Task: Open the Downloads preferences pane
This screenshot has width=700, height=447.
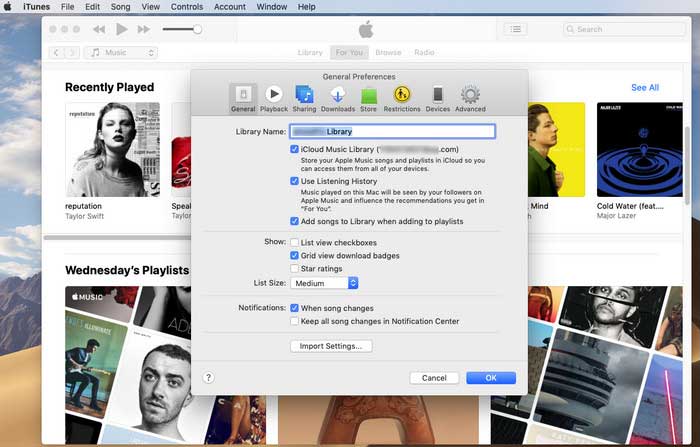Action: pos(338,99)
